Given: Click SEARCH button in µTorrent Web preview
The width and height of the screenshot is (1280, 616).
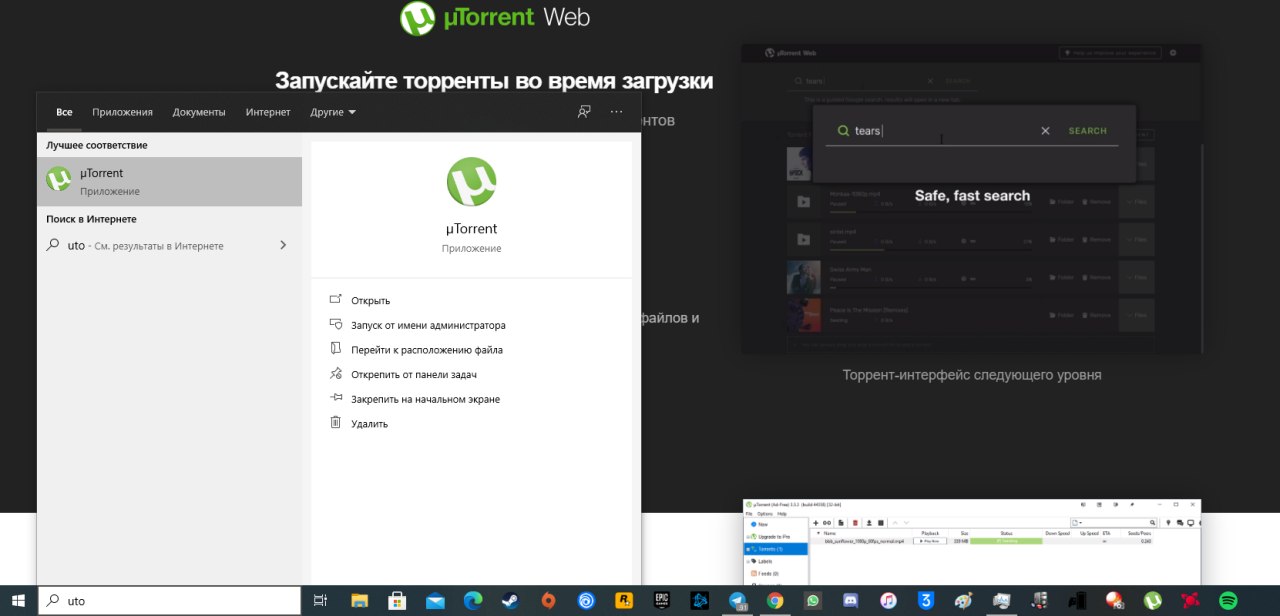Looking at the screenshot, I should [1087, 131].
